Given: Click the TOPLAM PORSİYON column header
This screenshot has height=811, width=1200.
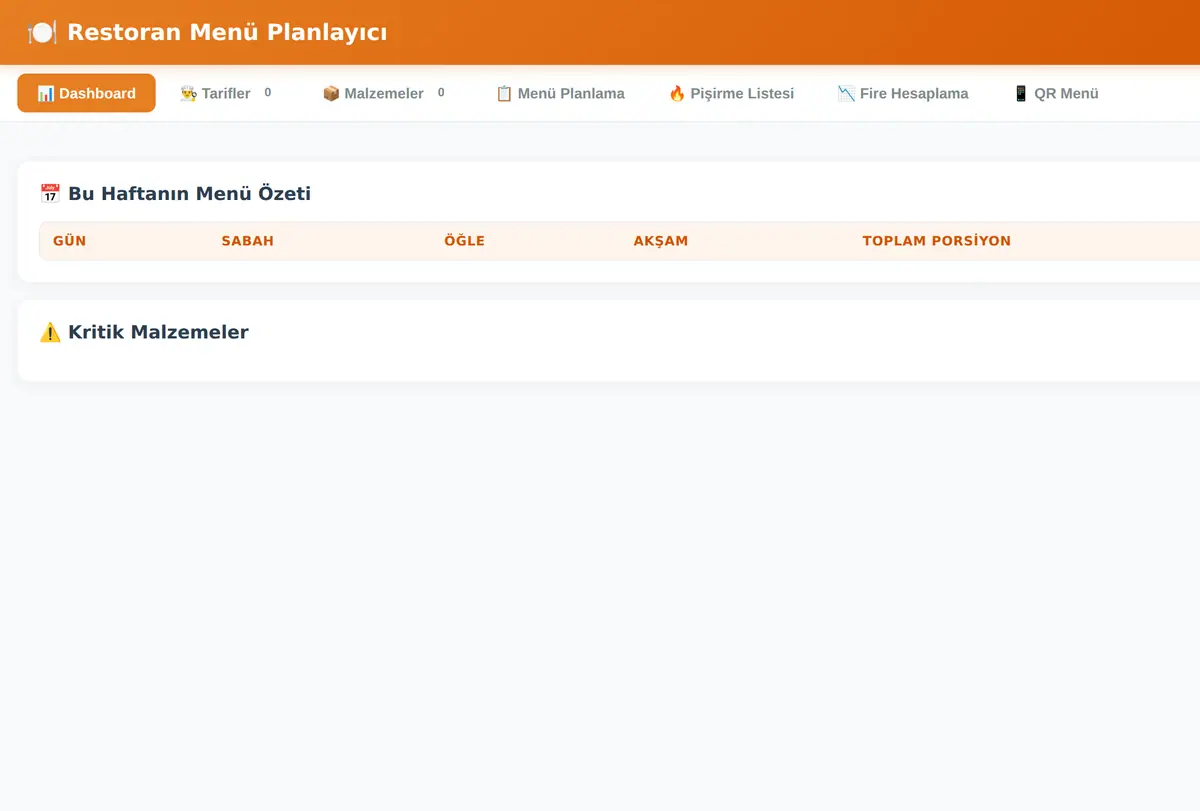Looking at the screenshot, I should tap(936, 241).
